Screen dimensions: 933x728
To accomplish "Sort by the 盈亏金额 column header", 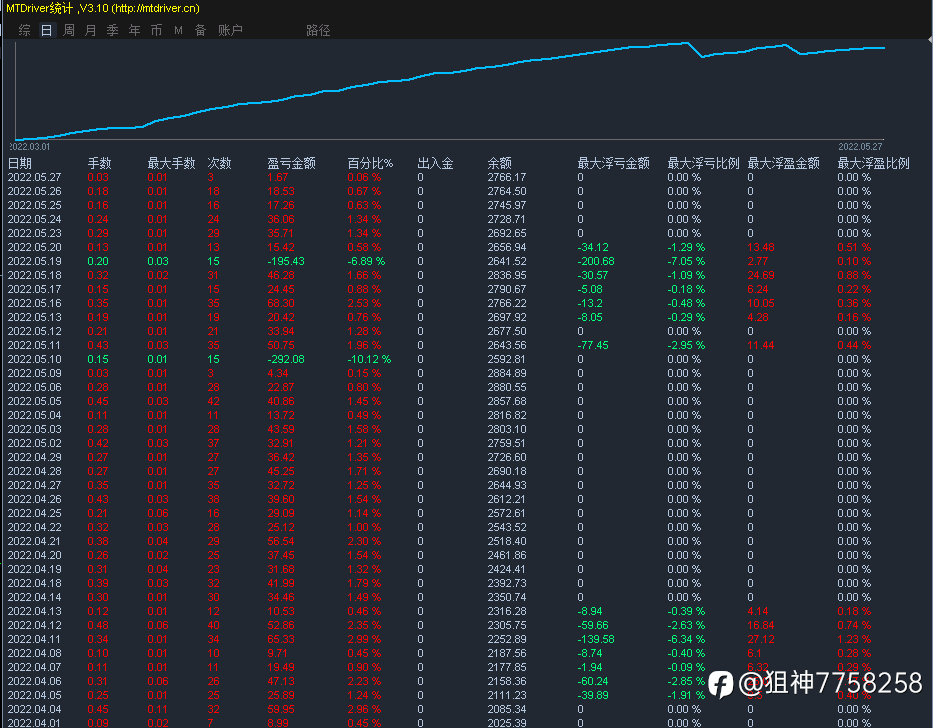I will [292, 163].
